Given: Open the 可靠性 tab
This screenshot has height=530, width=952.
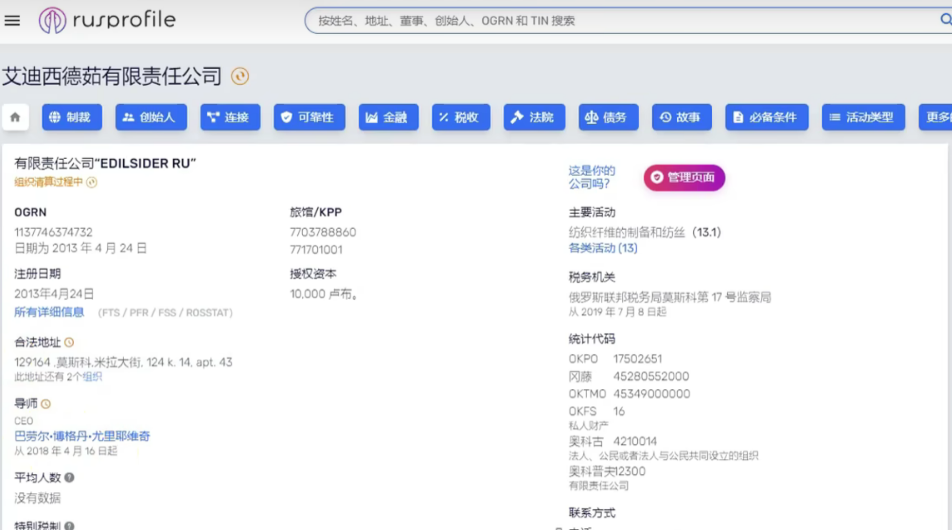Looking at the screenshot, I should tap(309, 117).
